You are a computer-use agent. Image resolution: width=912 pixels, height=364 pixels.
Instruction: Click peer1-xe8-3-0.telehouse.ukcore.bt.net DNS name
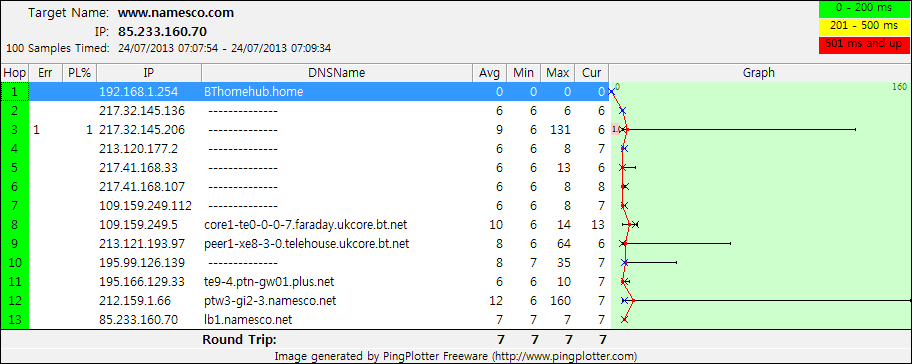click(307, 244)
